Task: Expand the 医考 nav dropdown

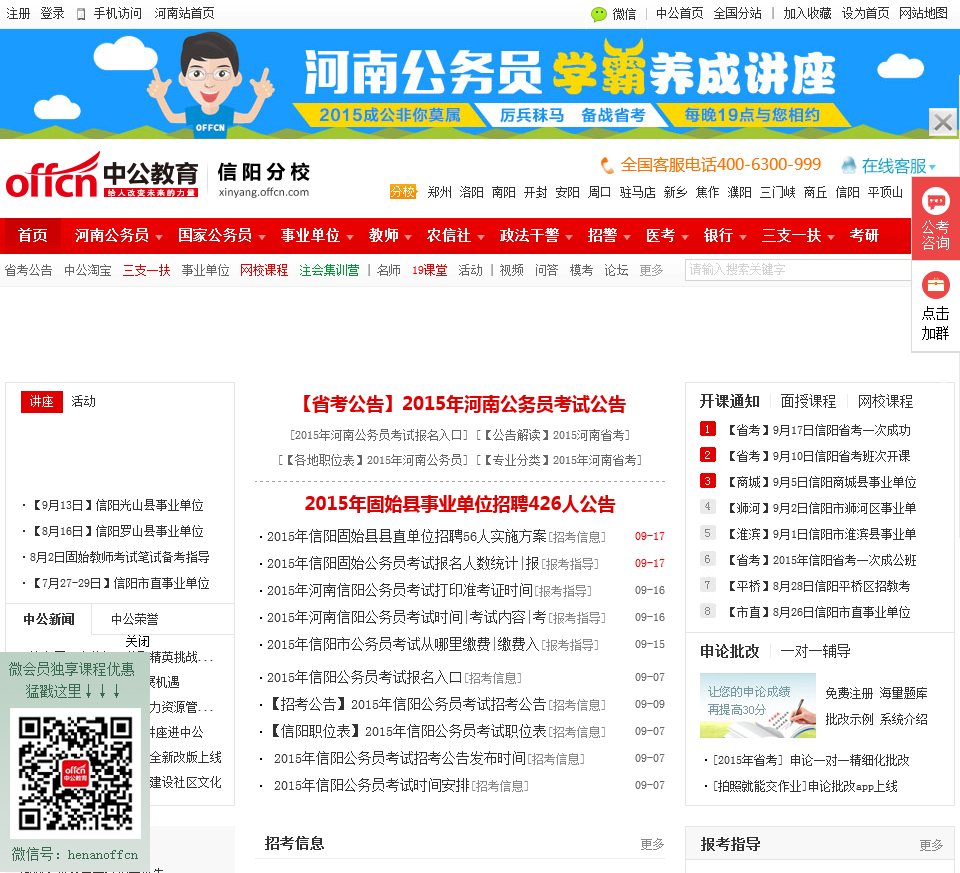Action: [x=685, y=237]
